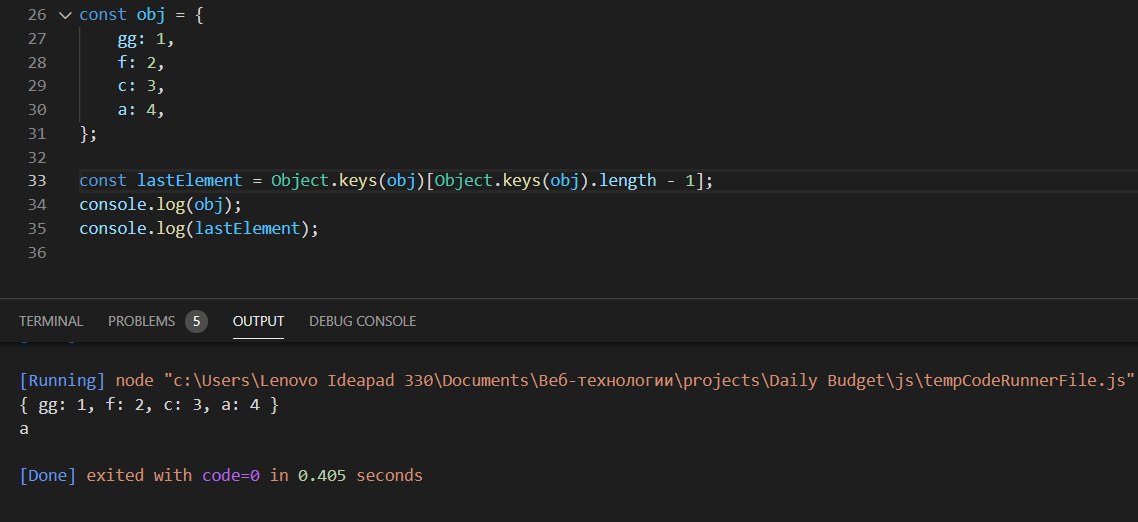Click the printed object '{ gg: 1, f: 2, c: 3, a: 4 }'

(x=149, y=404)
